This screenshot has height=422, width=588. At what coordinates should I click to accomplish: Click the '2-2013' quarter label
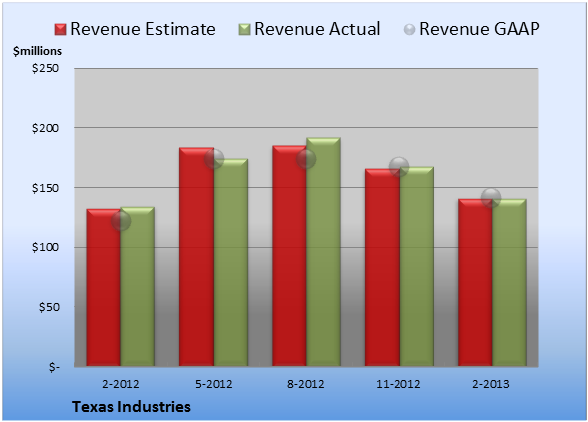pos(491,384)
